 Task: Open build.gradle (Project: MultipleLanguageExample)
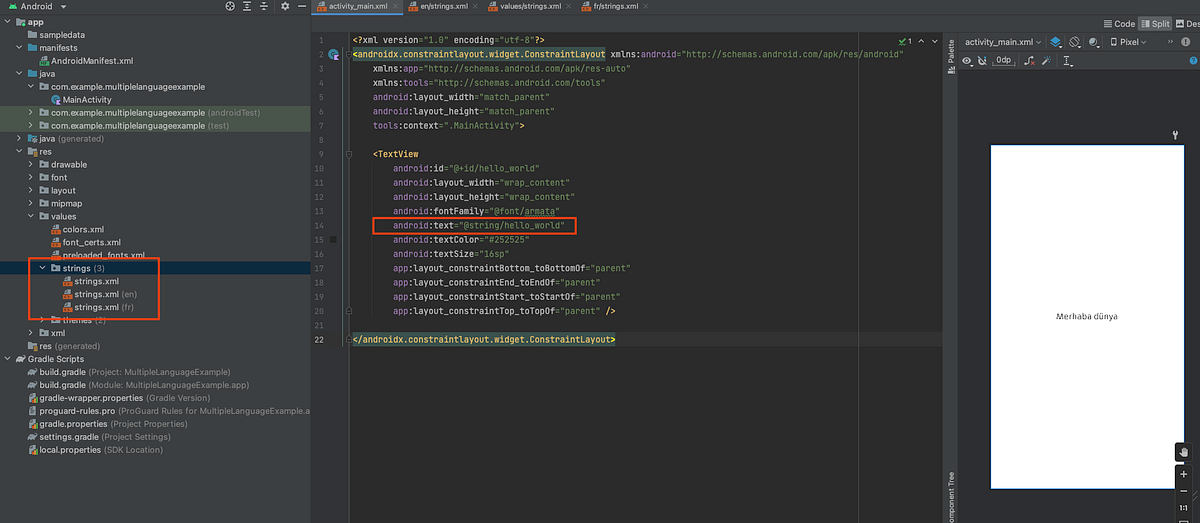(x=131, y=371)
